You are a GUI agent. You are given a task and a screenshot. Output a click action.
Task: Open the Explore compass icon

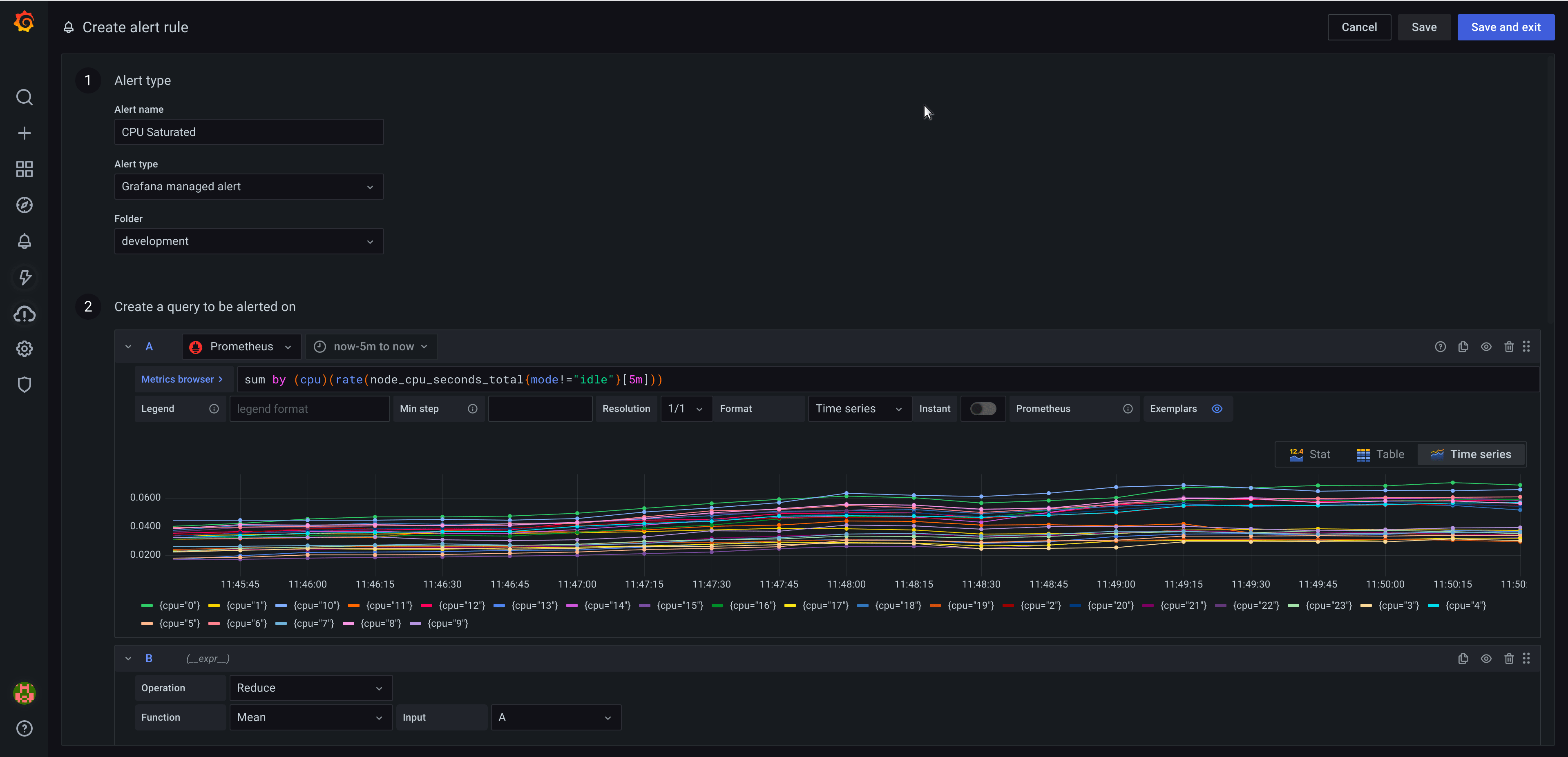coord(25,205)
